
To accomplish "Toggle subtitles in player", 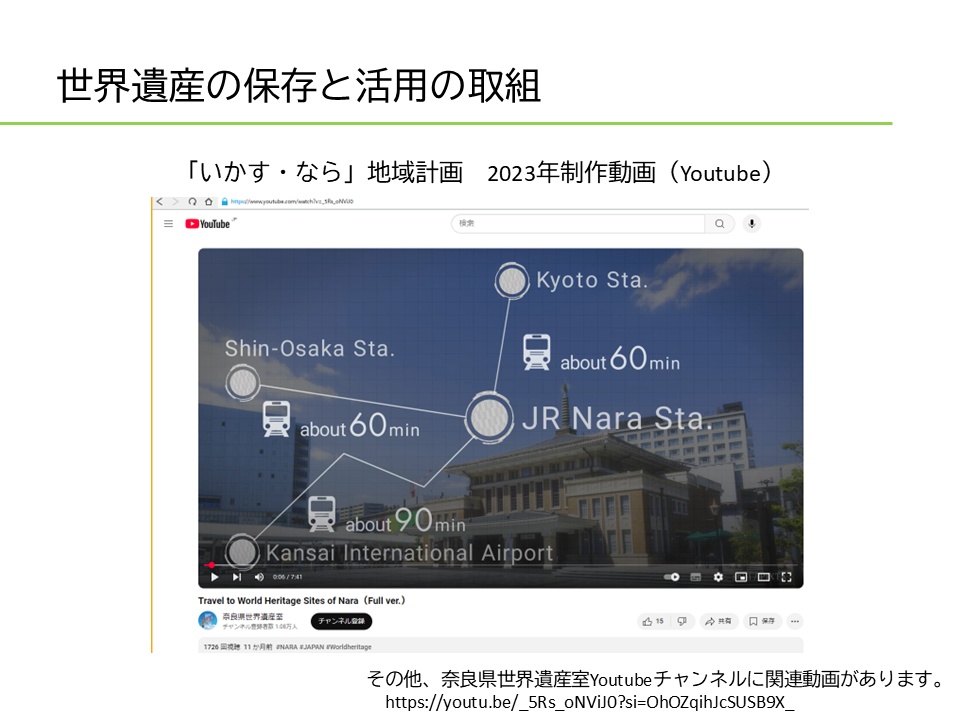I will coord(696,577).
